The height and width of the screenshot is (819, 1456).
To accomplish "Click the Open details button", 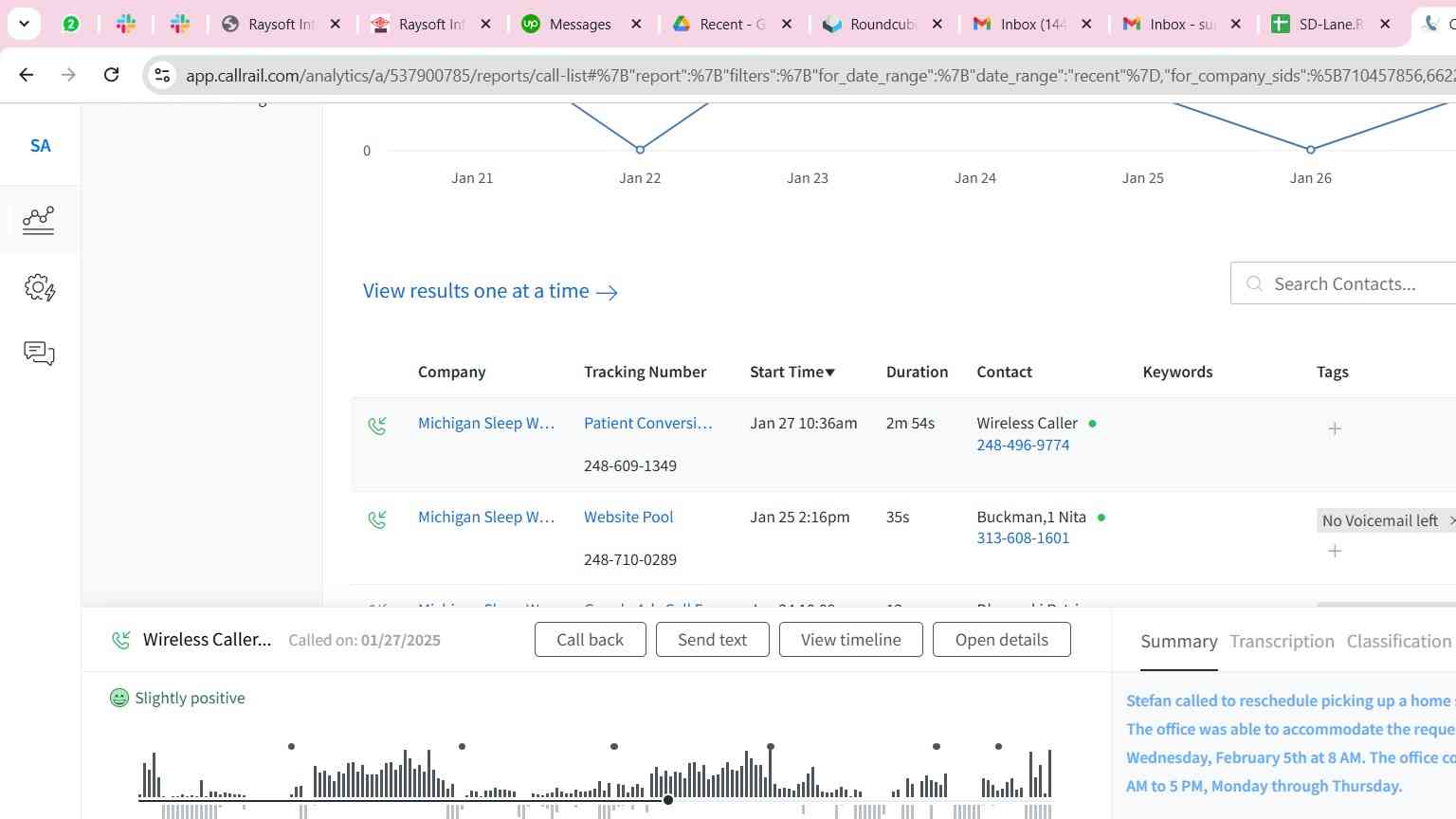I will 1001,640.
